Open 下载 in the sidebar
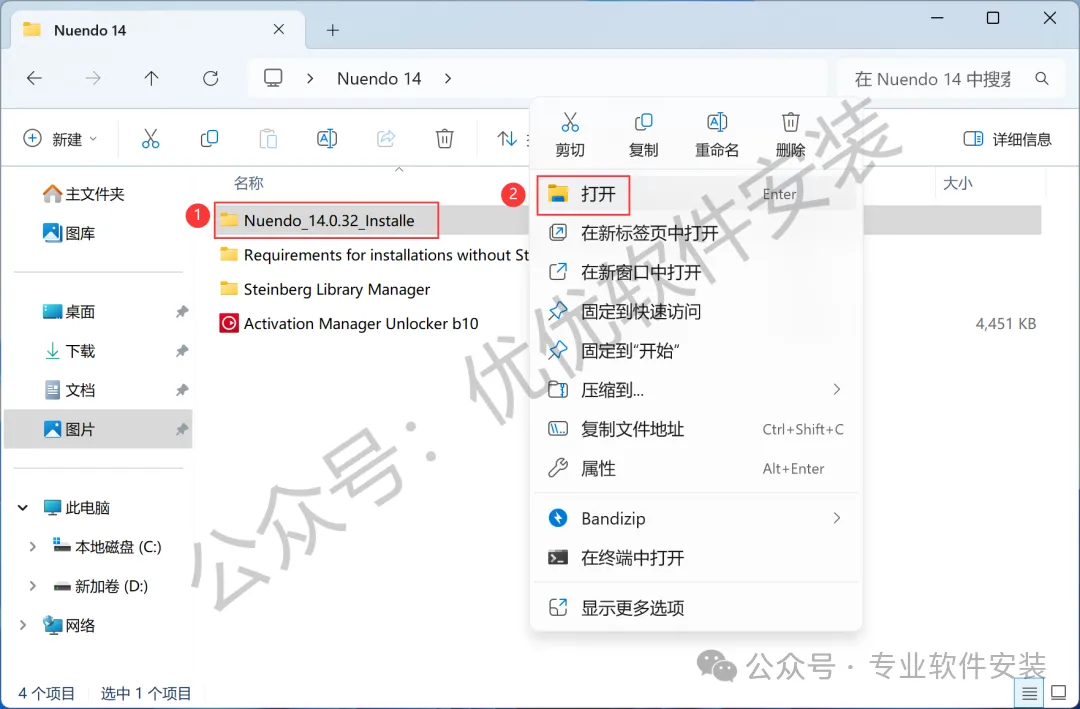Image resolution: width=1080 pixels, height=709 pixels. (x=69, y=351)
